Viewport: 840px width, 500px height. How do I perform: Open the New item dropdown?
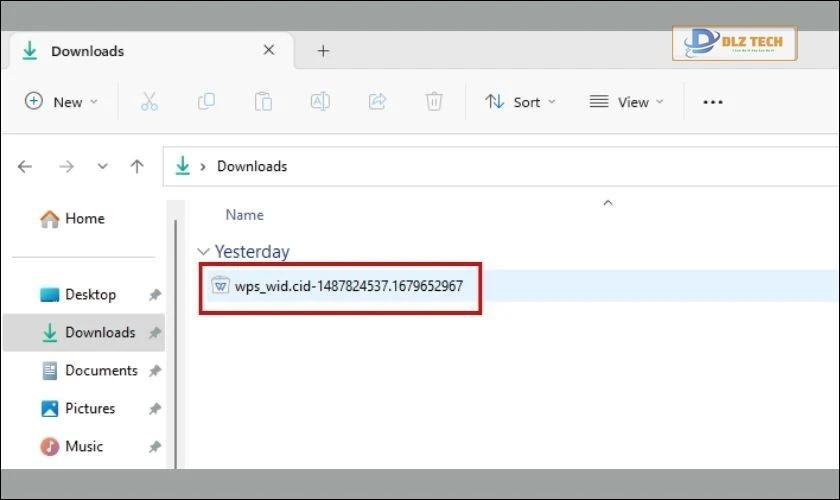click(x=62, y=102)
